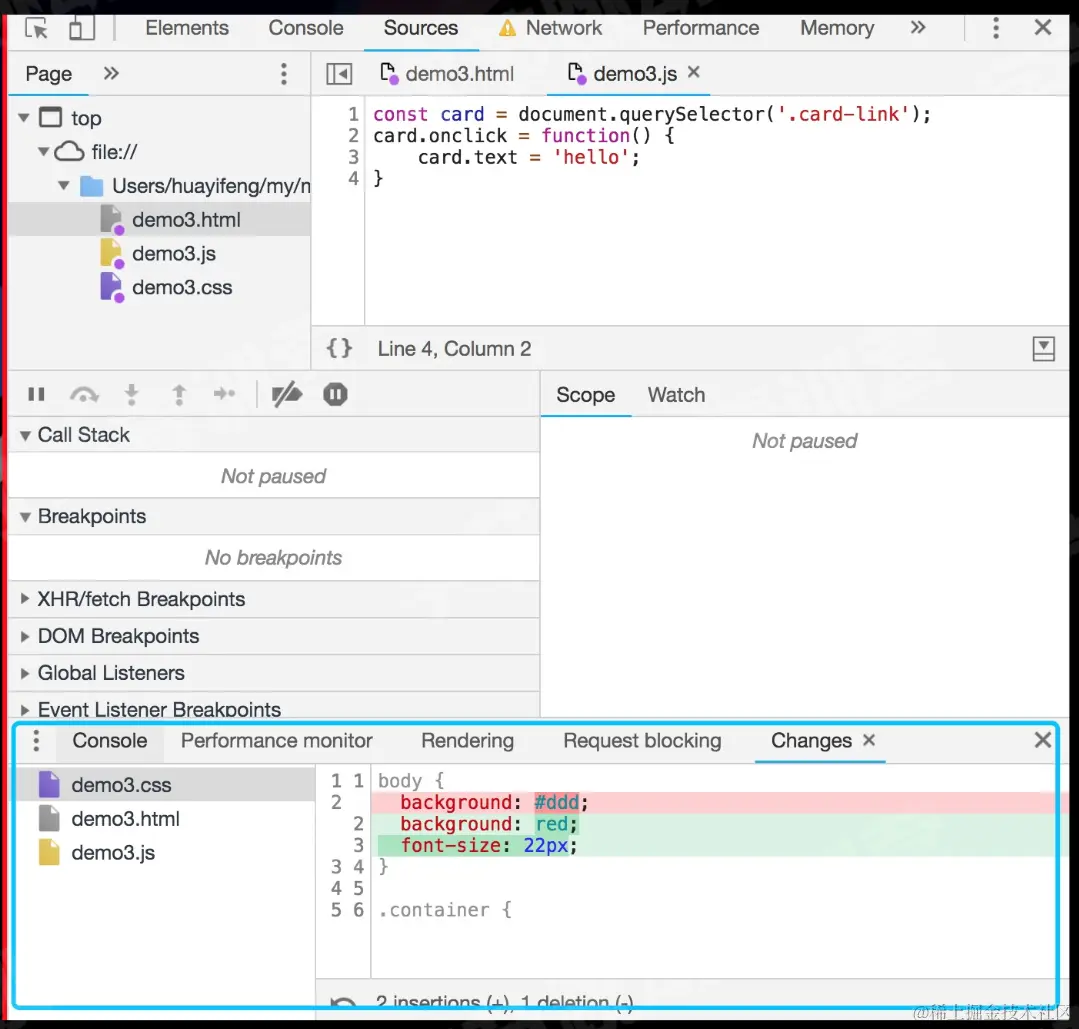Open the Memory tab
The image size is (1079, 1029).
click(837, 28)
